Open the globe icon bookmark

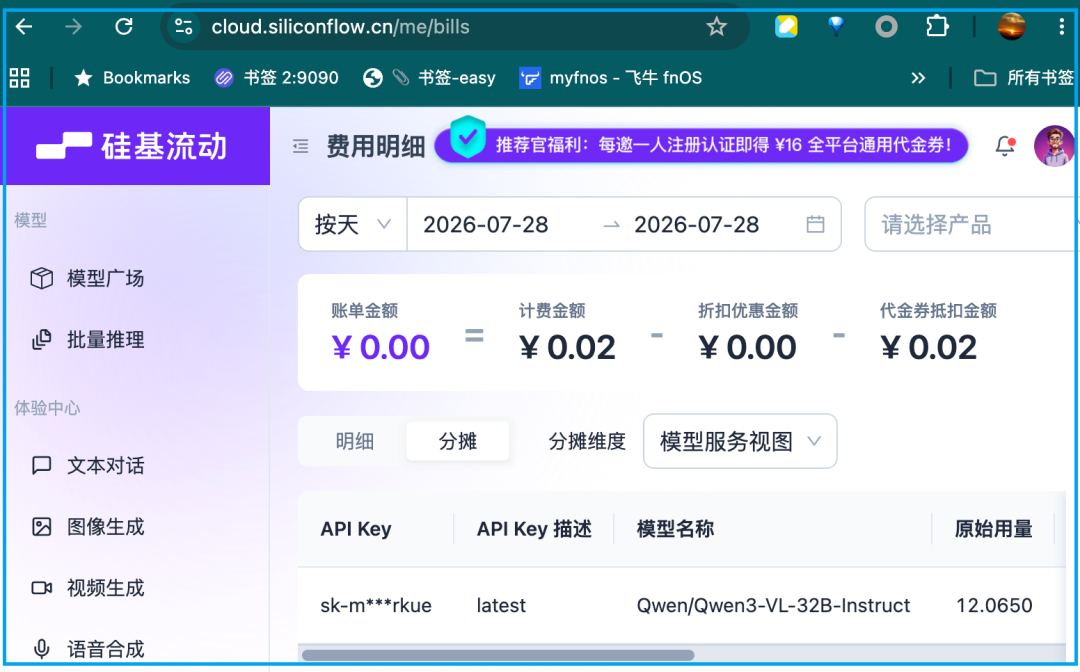point(373,78)
